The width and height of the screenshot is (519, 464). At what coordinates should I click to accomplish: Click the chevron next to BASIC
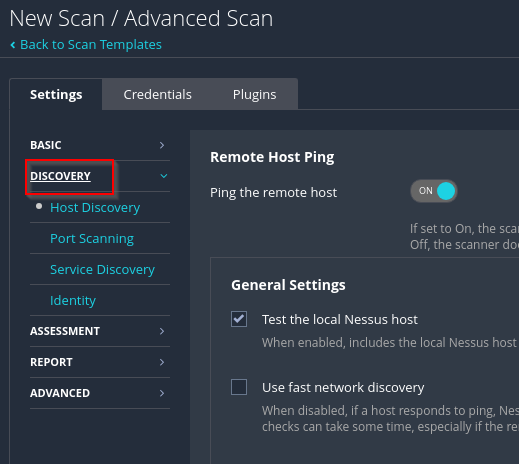(162, 145)
